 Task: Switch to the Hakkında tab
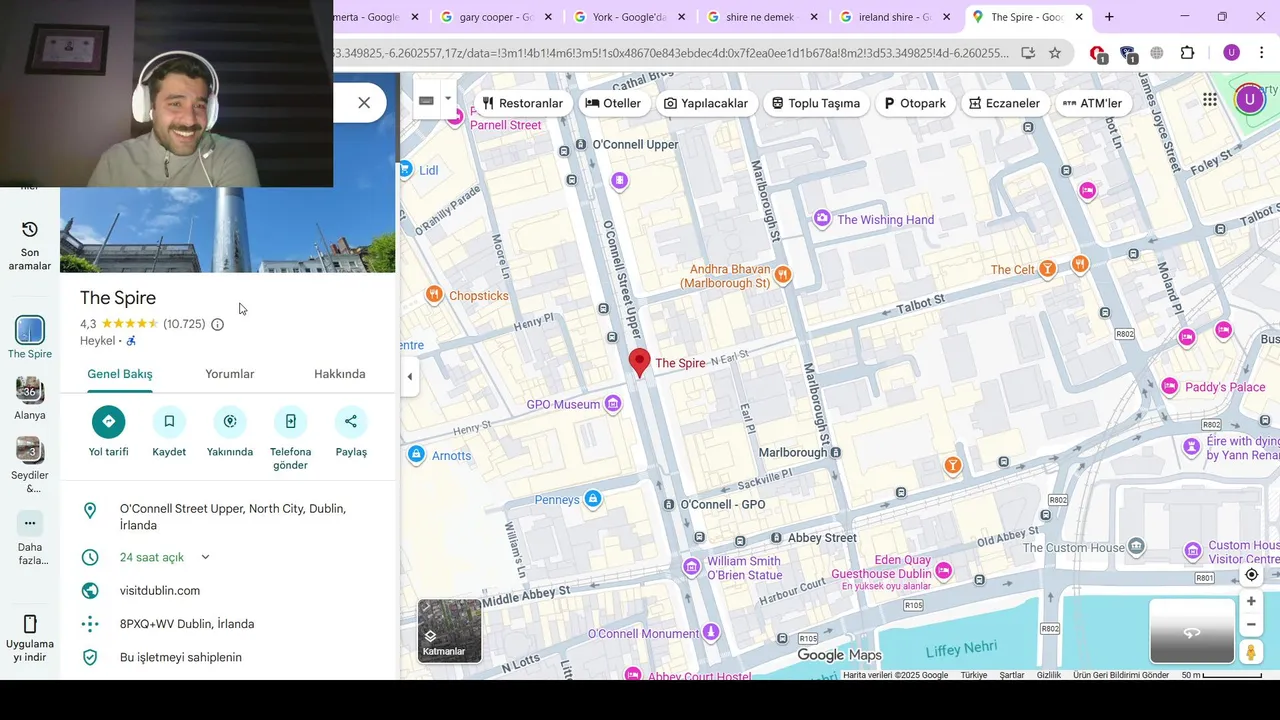(x=340, y=374)
